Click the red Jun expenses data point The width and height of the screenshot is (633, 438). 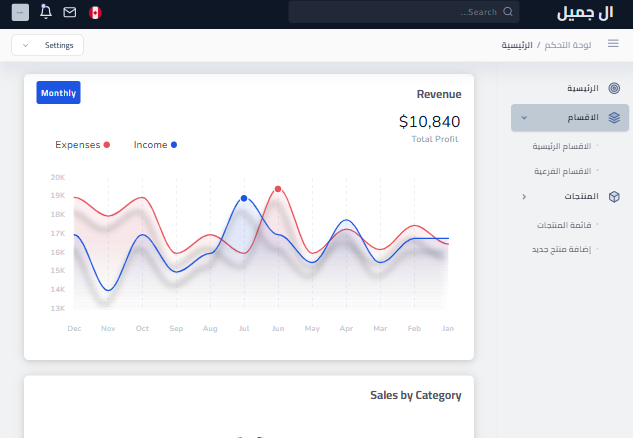pyautogui.click(x=278, y=188)
